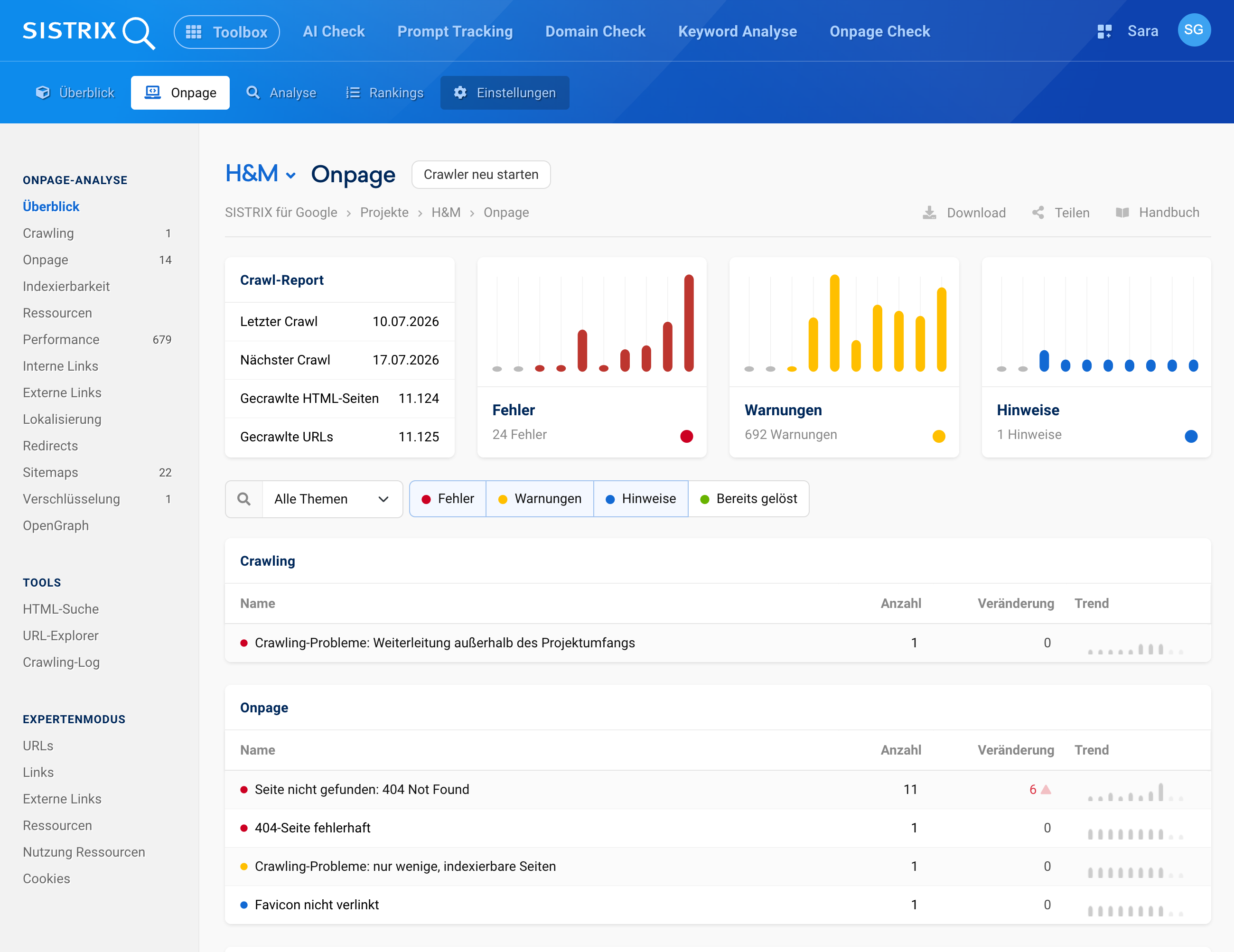Open Lokalisierung in the sidebar
Screen dimensions: 1234x952
pyautogui.click(x=62, y=419)
